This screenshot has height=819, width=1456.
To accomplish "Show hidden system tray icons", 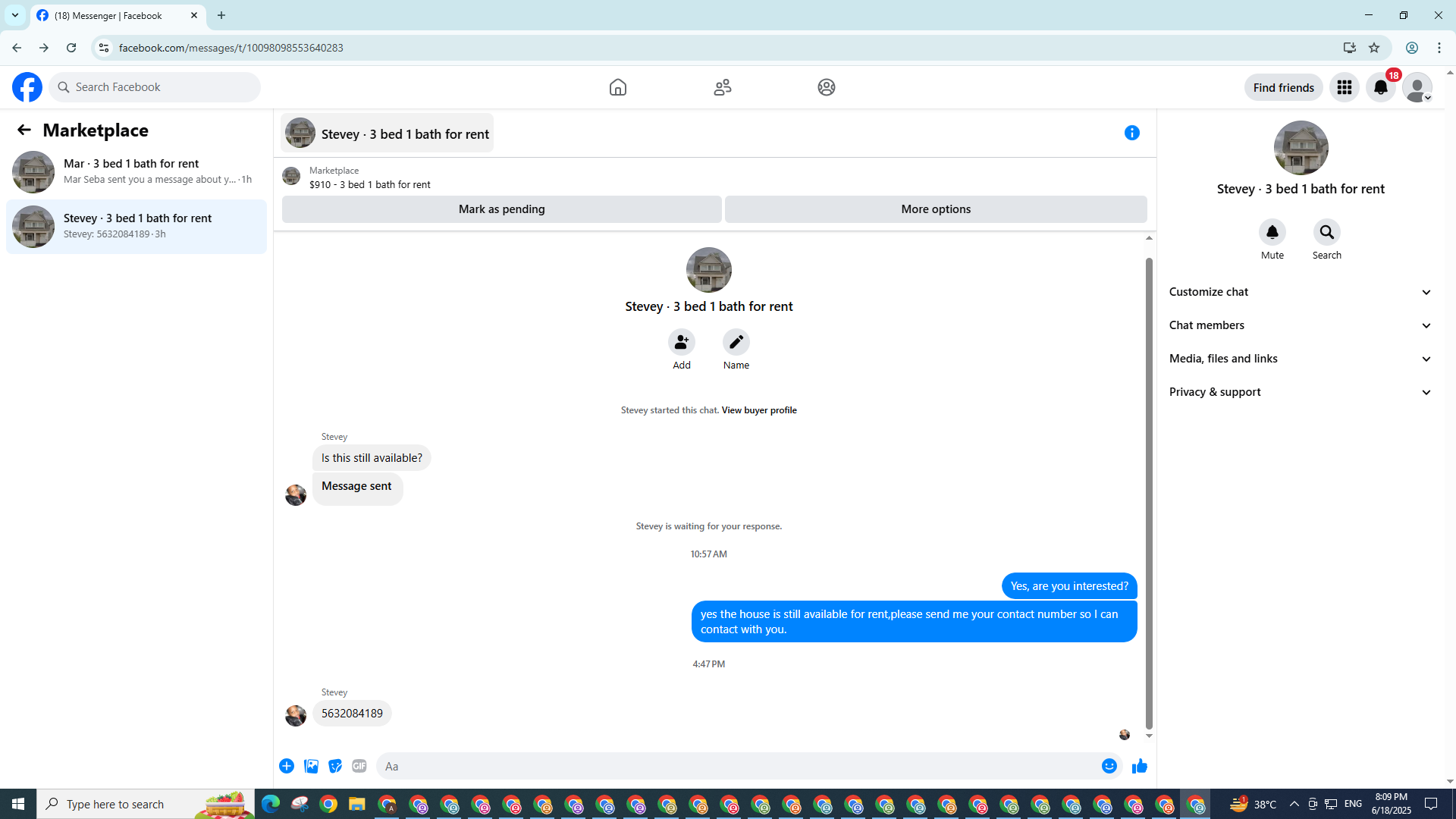I will [x=1294, y=804].
